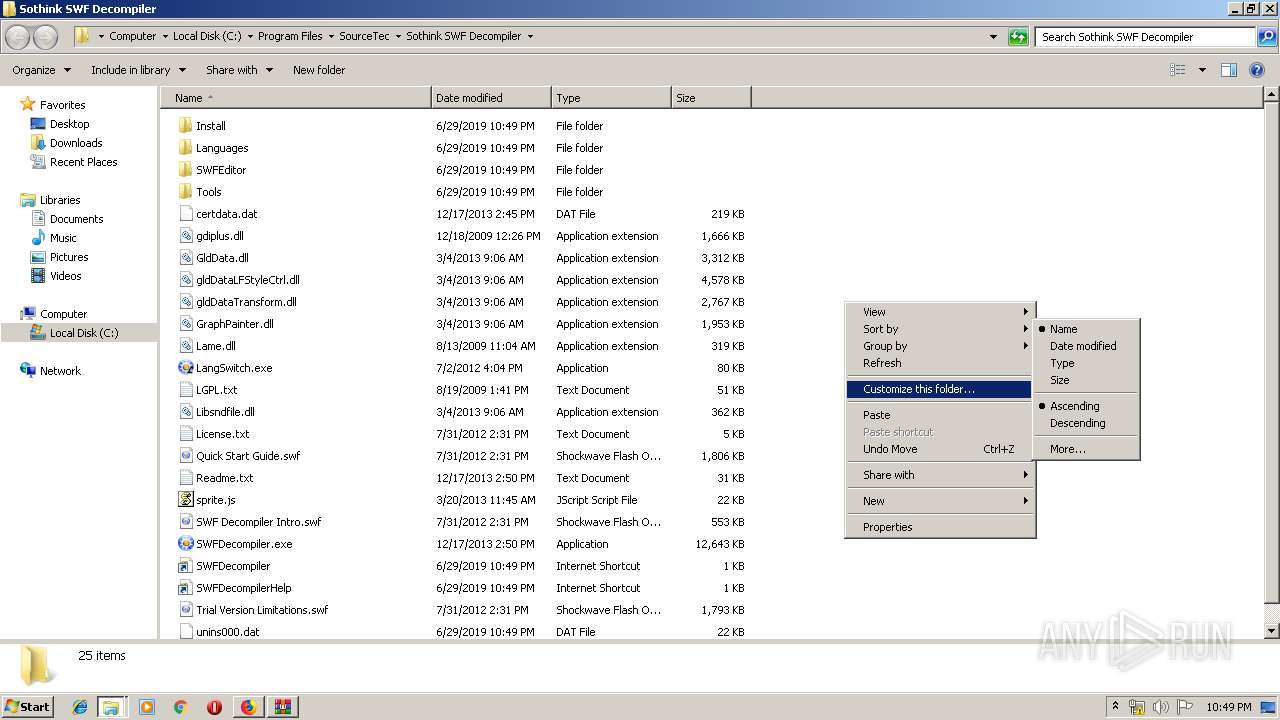Click SourceTec in the breadcrumb path
Screen dimensions: 1280x720
(x=364, y=36)
